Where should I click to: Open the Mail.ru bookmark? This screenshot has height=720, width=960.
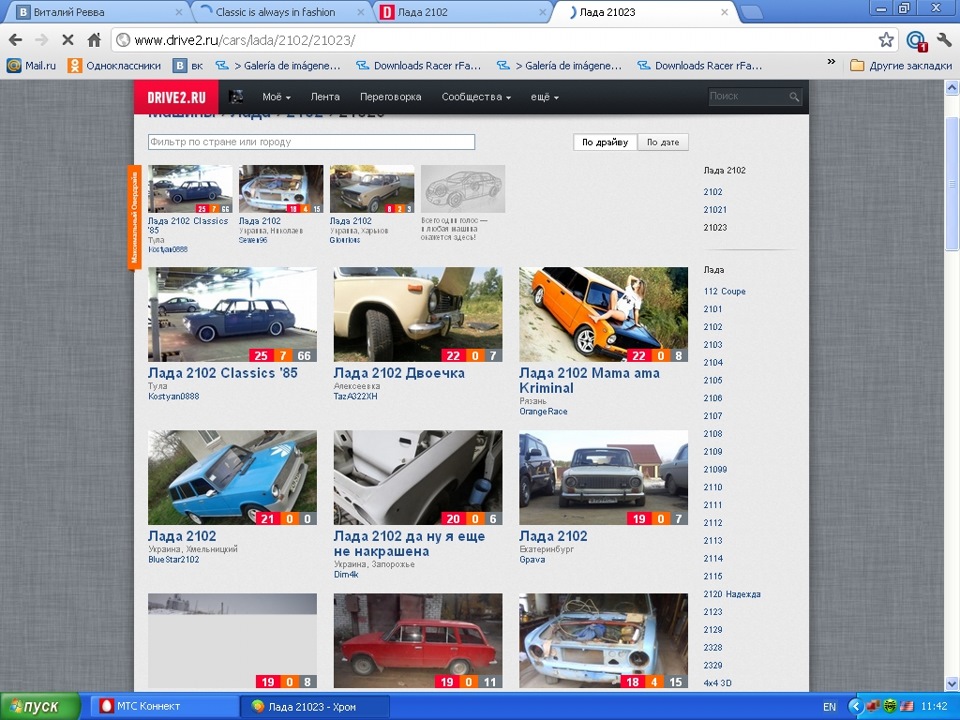point(31,66)
